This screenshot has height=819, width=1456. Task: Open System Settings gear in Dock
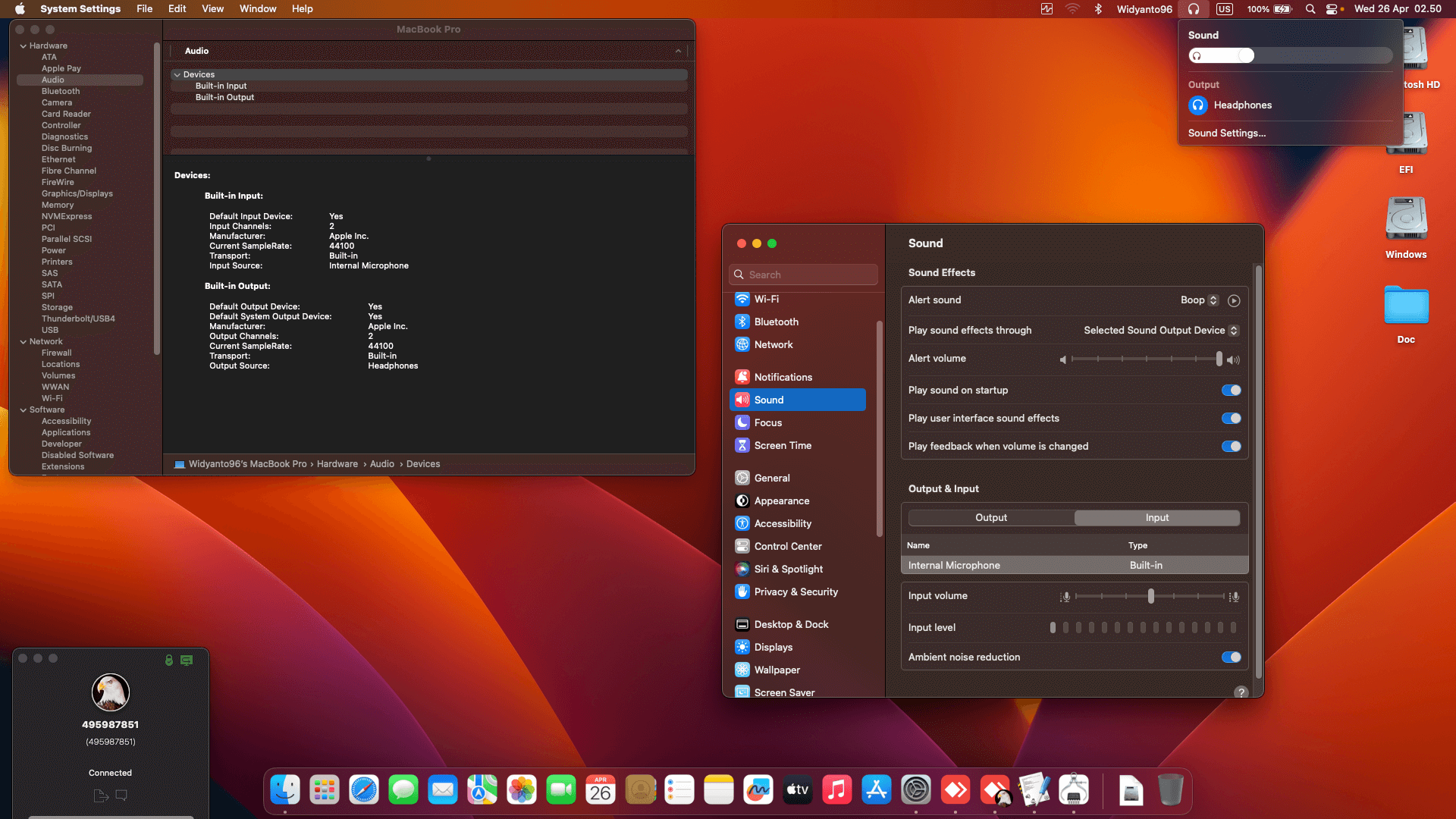(x=916, y=790)
